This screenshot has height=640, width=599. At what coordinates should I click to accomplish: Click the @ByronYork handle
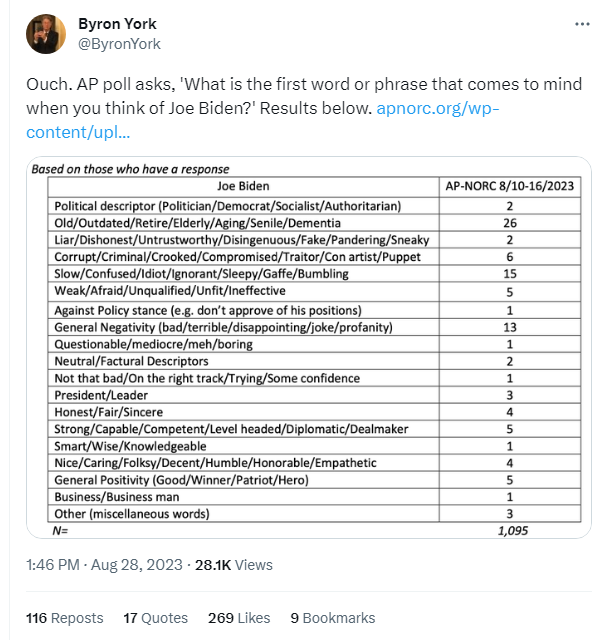119,44
